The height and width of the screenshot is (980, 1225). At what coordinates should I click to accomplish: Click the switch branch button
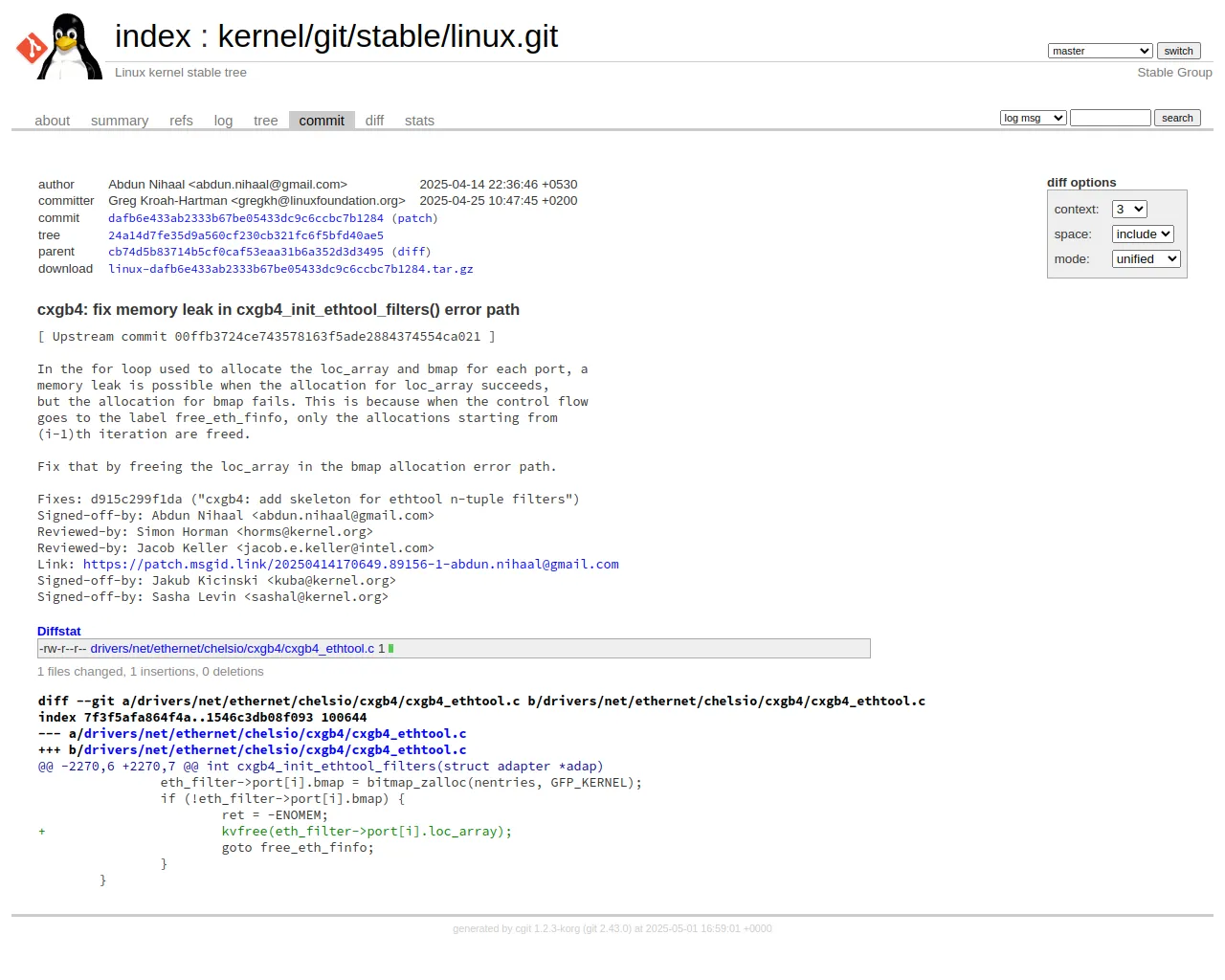coord(1178,51)
